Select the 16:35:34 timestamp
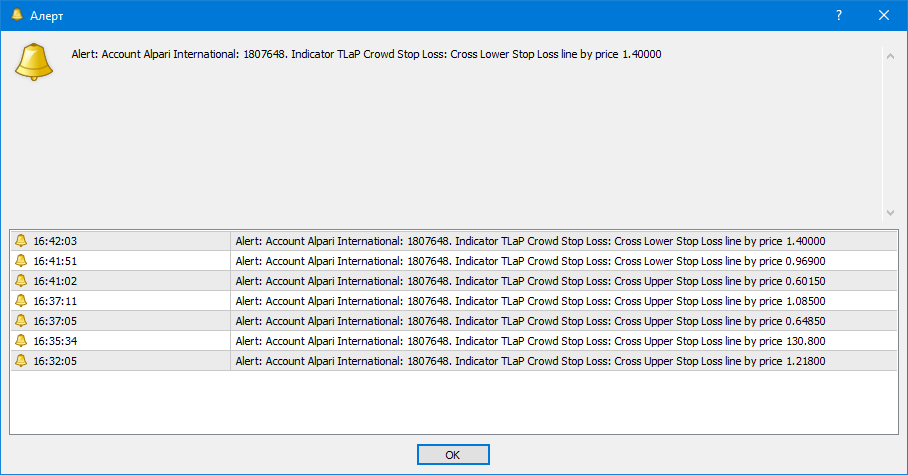 coord(55,341)
